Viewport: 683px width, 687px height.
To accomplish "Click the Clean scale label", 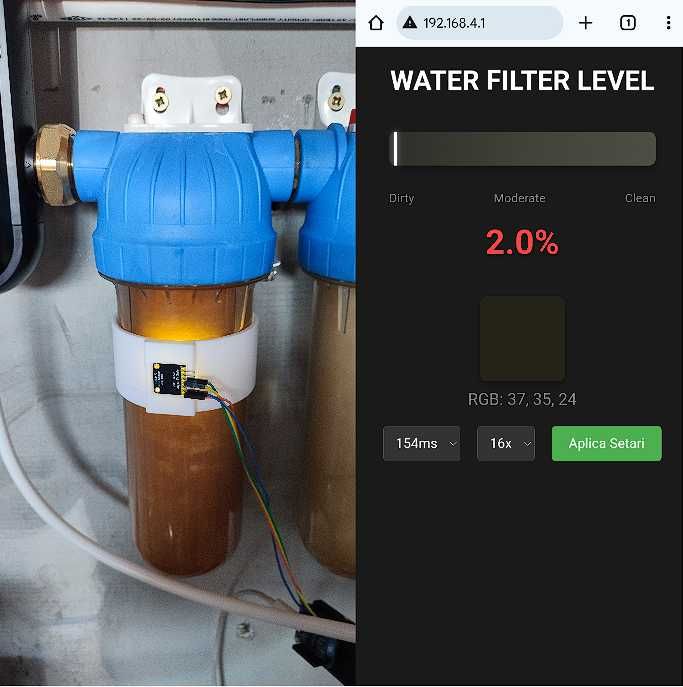I will tap(640, 198).
